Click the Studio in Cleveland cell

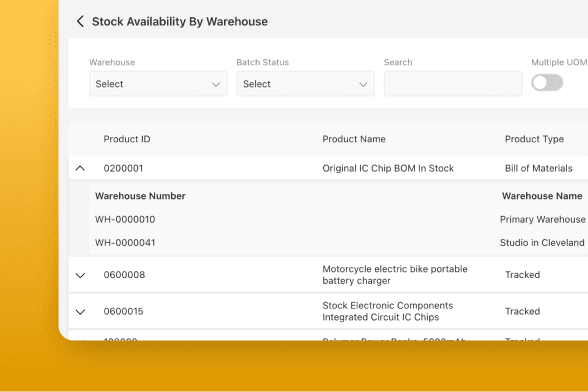542,243
